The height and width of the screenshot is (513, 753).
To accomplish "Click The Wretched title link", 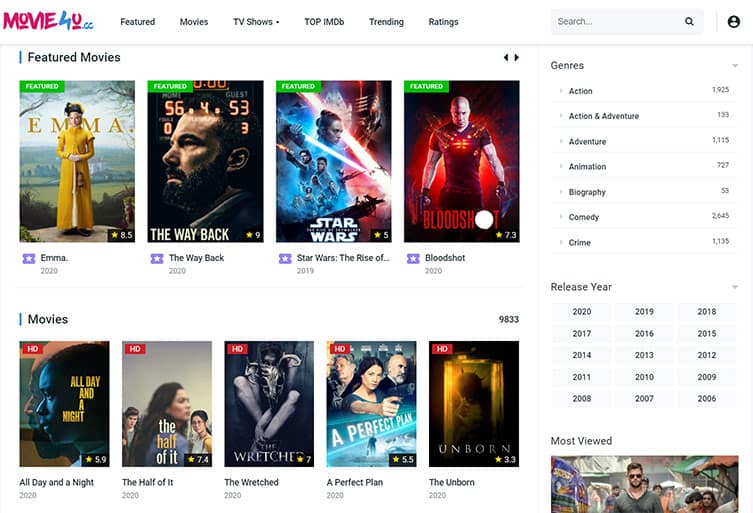I will (251, 482).
